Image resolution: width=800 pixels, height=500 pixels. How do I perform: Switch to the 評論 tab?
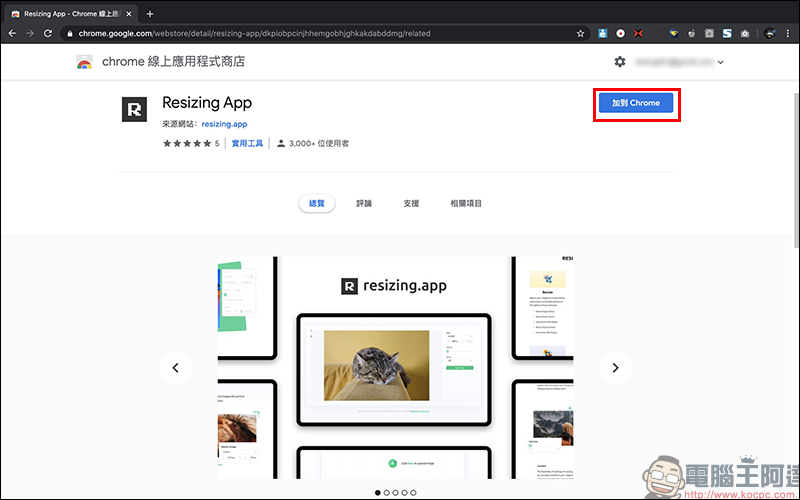tap(364, 203)
